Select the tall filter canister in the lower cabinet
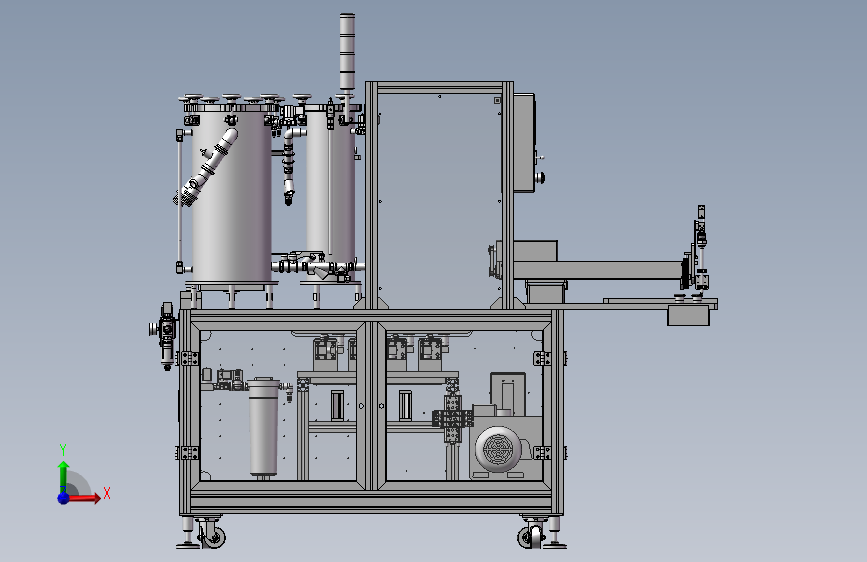 [x=264, y=427]
